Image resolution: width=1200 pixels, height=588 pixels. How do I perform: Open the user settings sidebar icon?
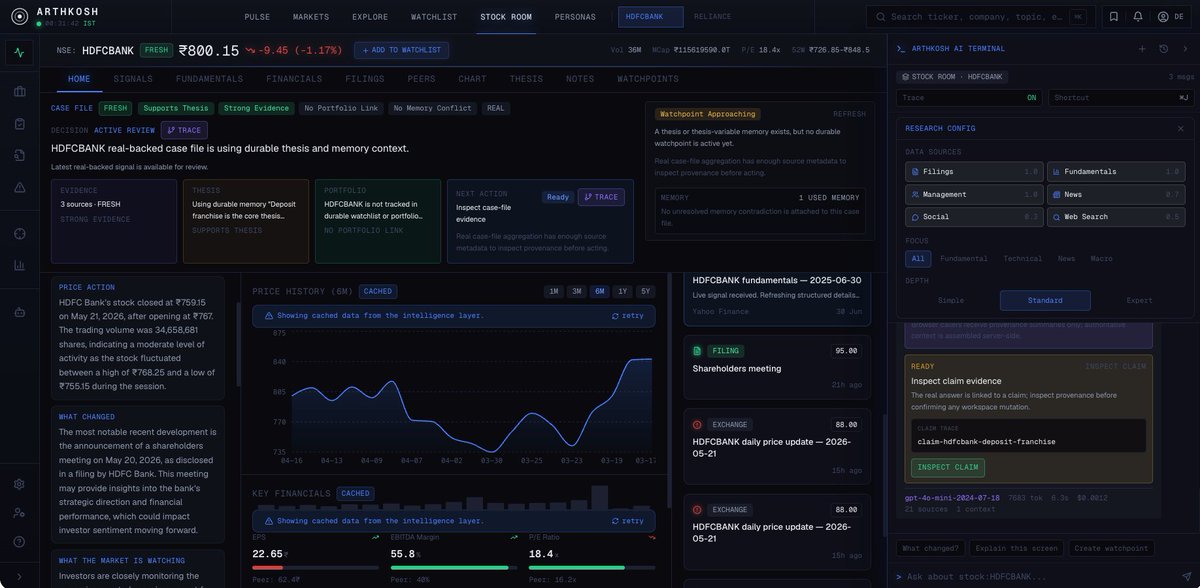19,513
